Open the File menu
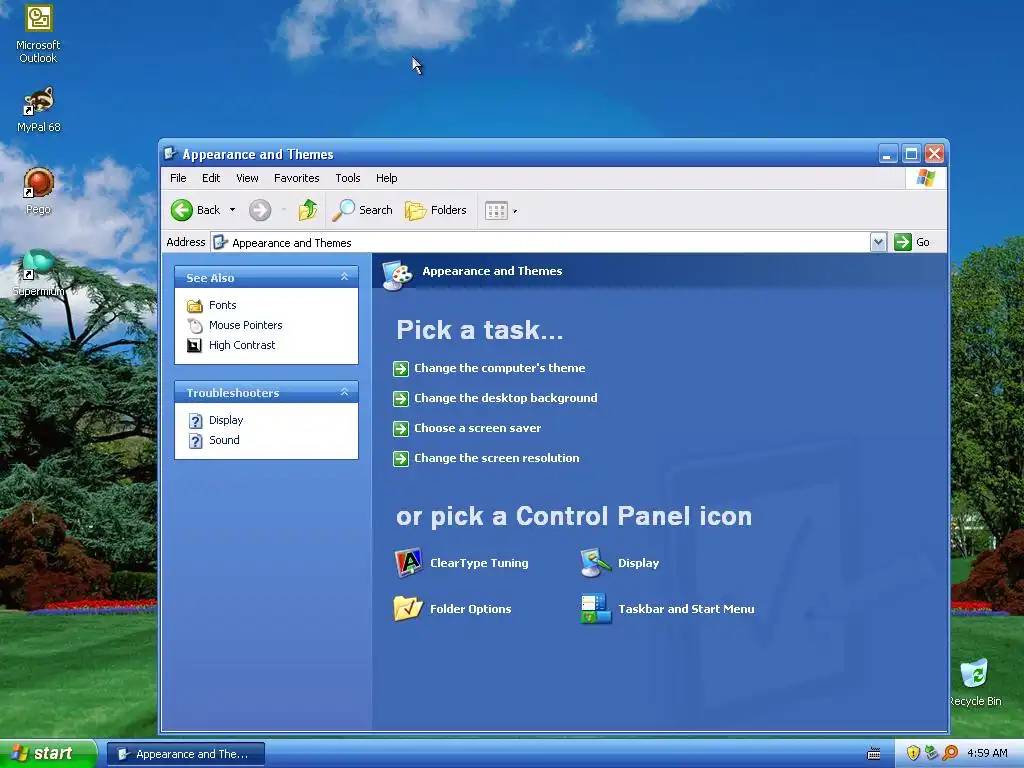 178,178
